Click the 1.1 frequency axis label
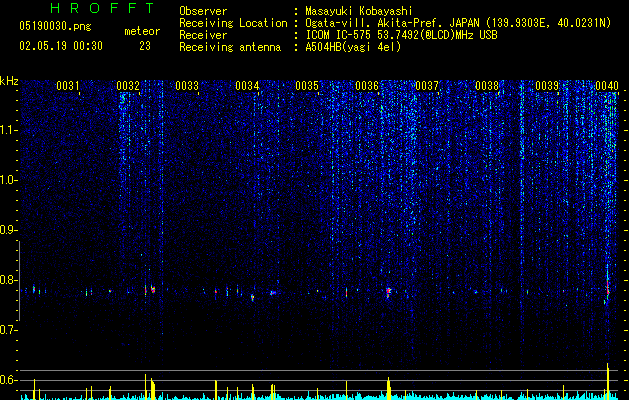The height and width of the screenshot is (400, 629). pyautogui.click(x=9, y=130)
